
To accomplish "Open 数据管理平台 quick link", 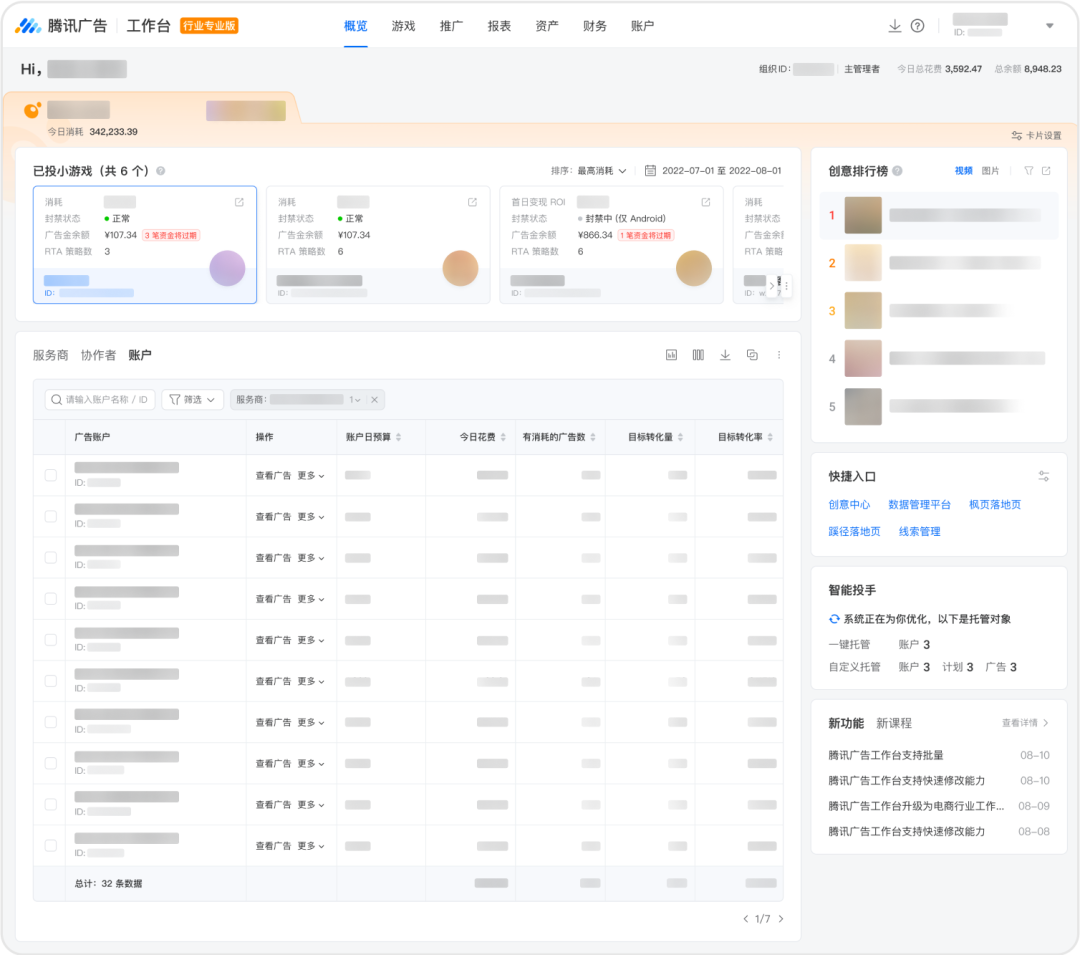I will pos(920,505).
